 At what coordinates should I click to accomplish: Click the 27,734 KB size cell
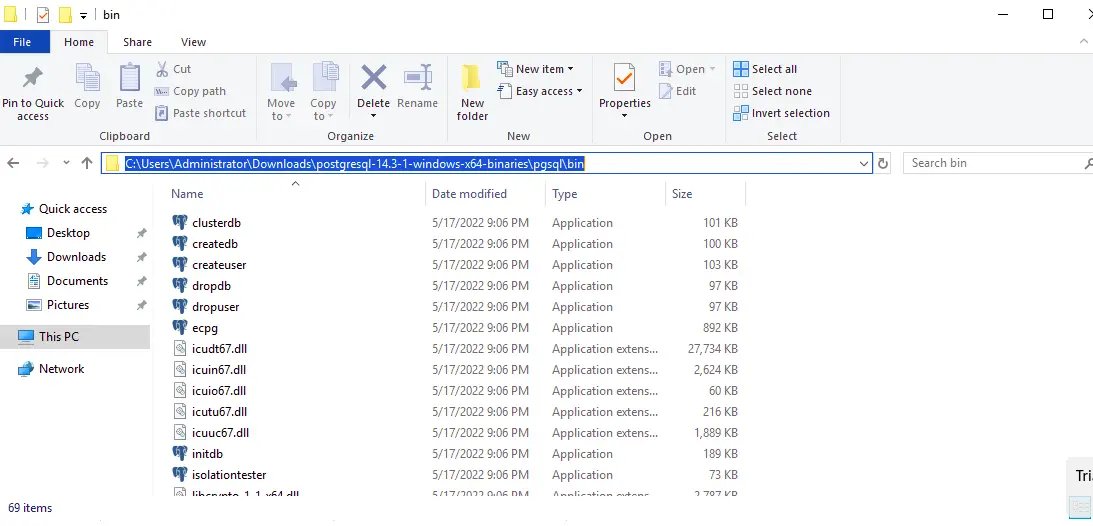[712, 348]
